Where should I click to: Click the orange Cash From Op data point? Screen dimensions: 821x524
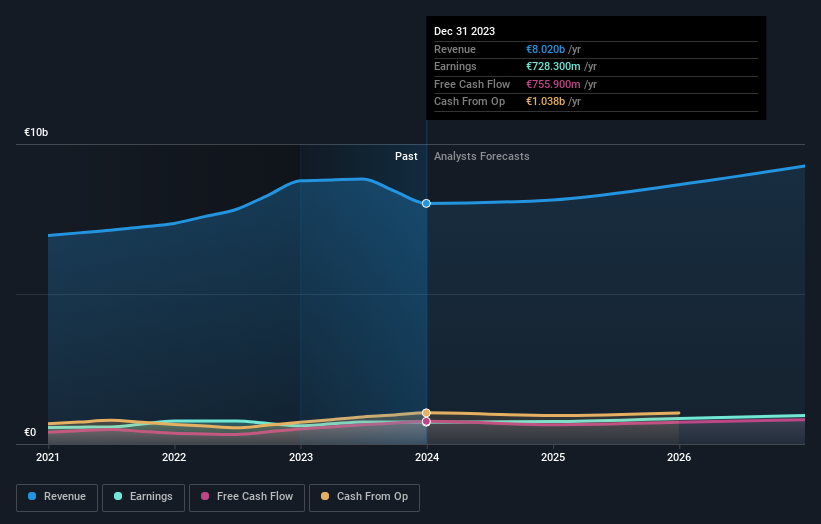point(426,413)
